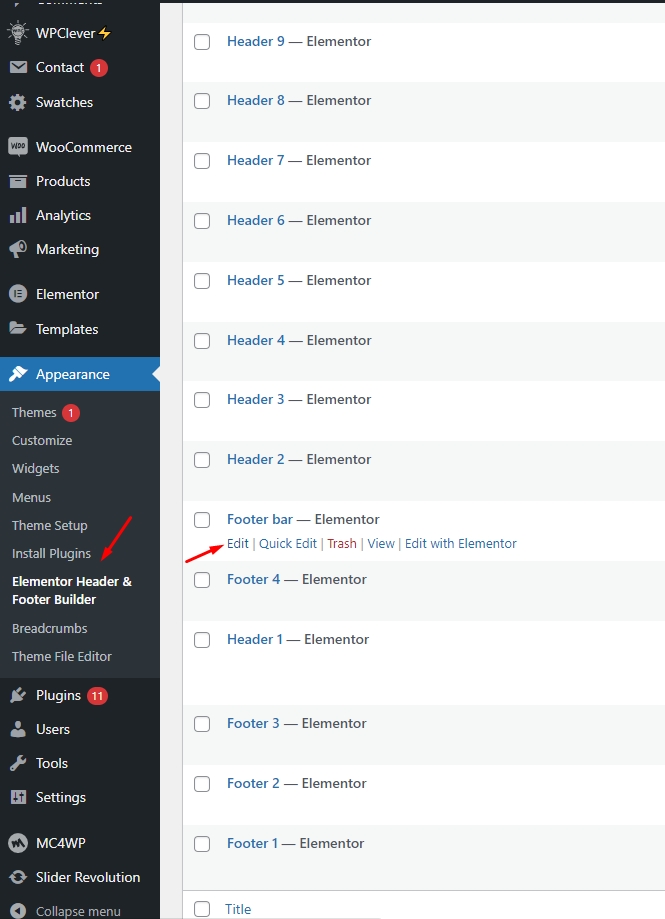Click the WooCommerce icon in sidebar
665x919 pixels.
[x=17, y=147]
